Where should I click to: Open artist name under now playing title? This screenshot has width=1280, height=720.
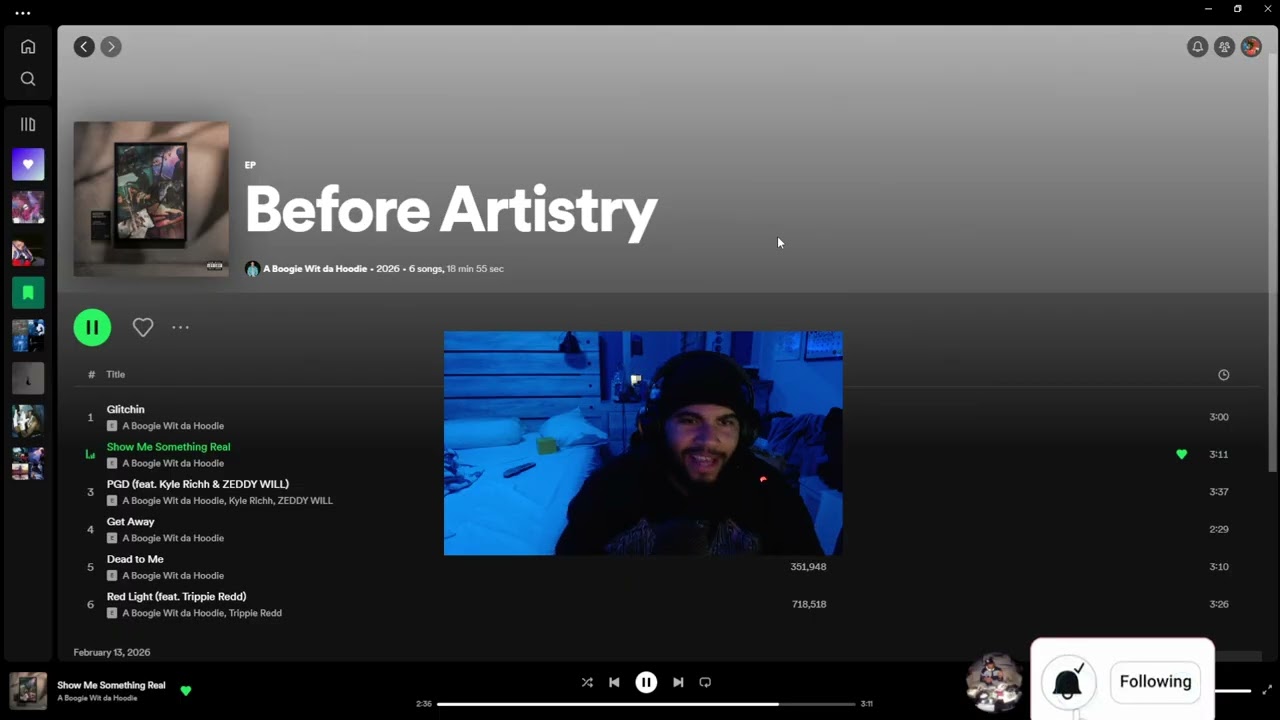[97, 698]
